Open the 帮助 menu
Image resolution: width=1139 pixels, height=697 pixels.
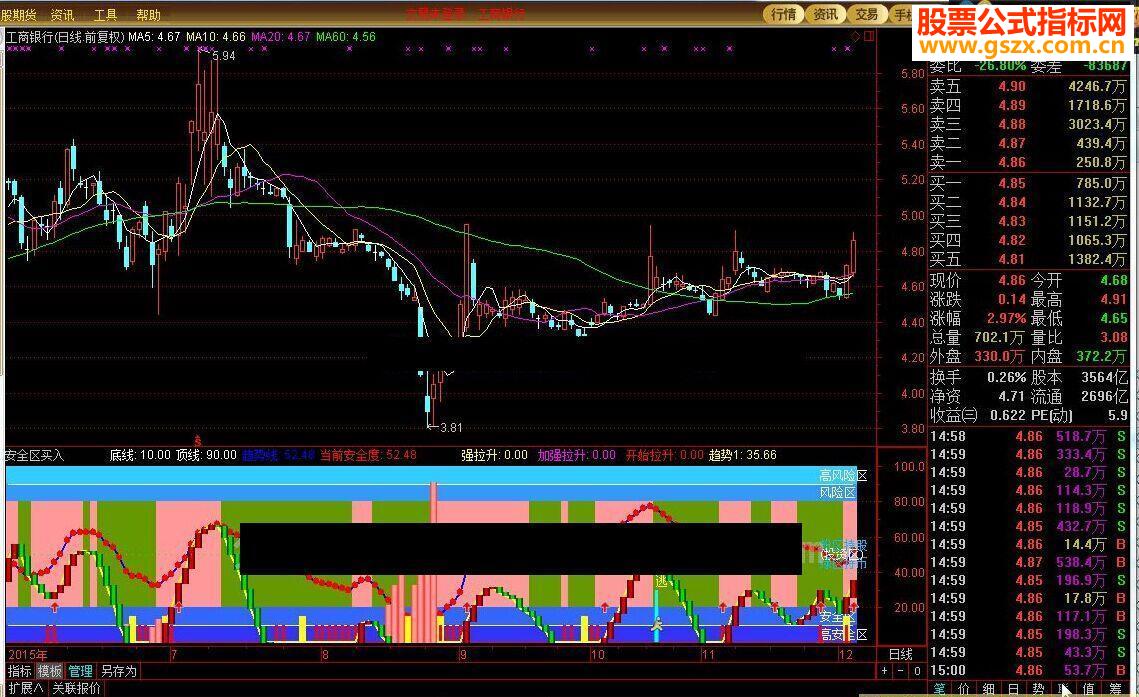pos(148,15)
